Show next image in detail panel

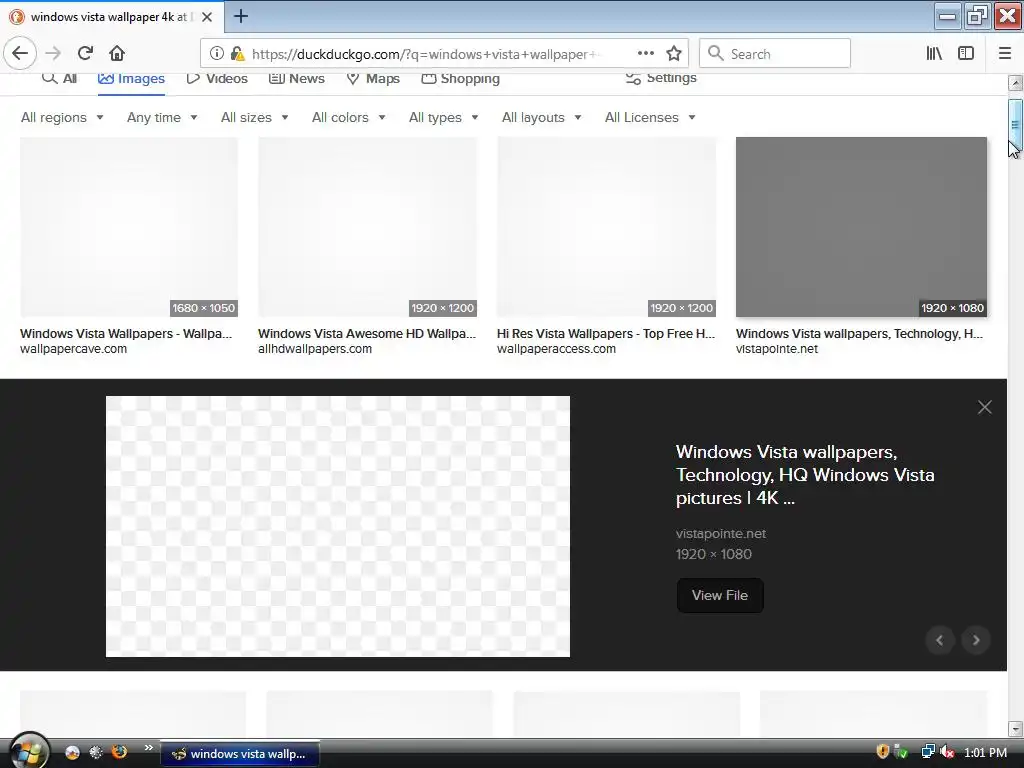[976, 640]
